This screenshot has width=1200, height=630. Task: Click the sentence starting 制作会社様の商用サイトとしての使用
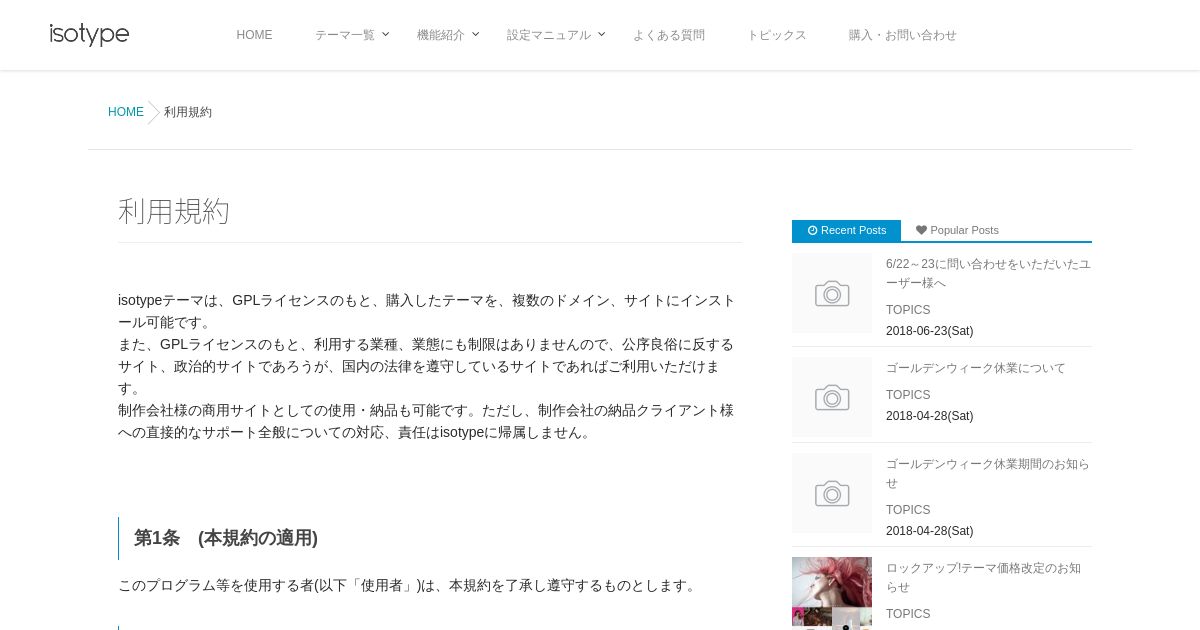coord(426,421)
